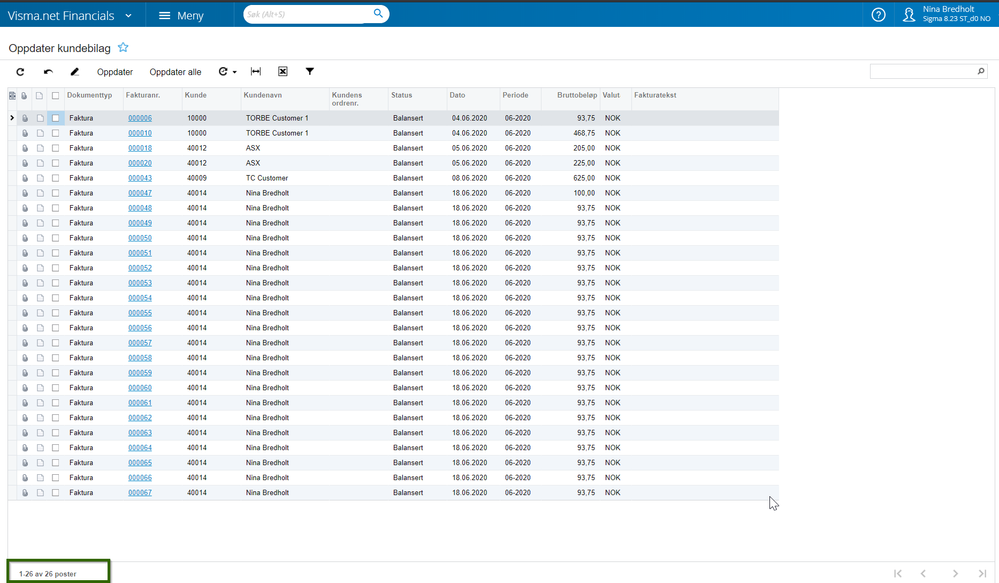The image size is (999, 583).
Task: Click the Oppdater button
Action: [115, 72]
